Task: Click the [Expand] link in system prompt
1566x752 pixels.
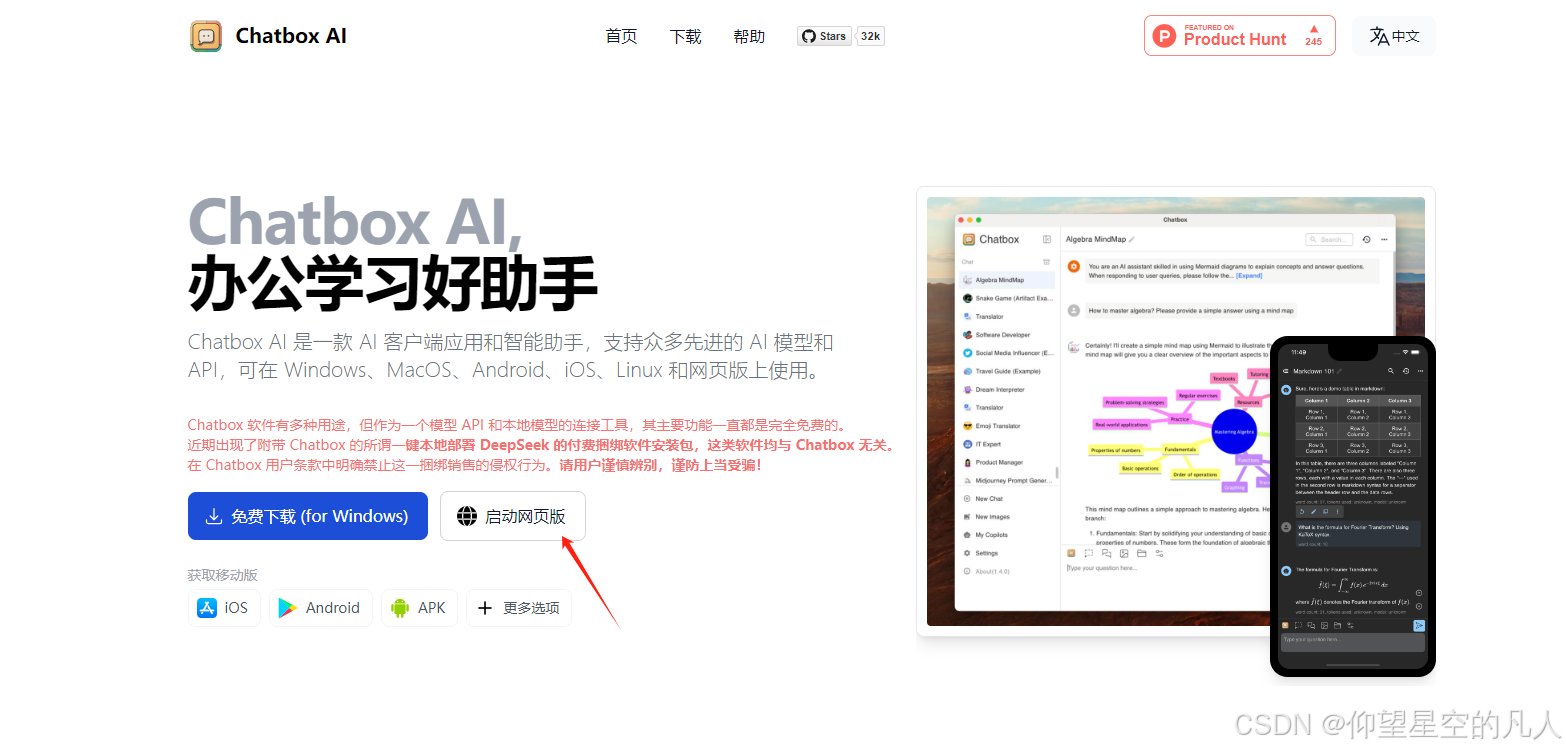Action: pyautogui.click(x=1248, y=275)
